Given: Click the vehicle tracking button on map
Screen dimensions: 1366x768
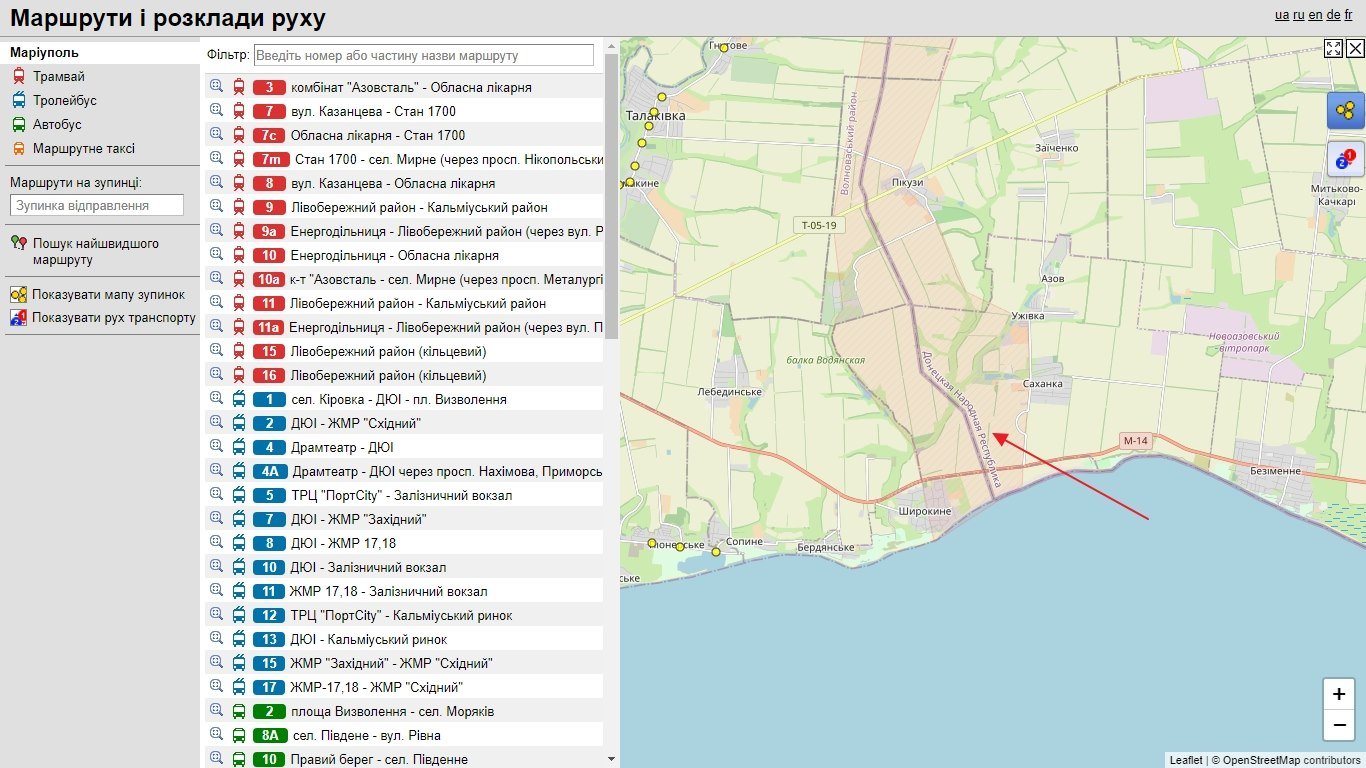Looking at the screenshot, I should pyautogui.click(x=1345, y=159).
